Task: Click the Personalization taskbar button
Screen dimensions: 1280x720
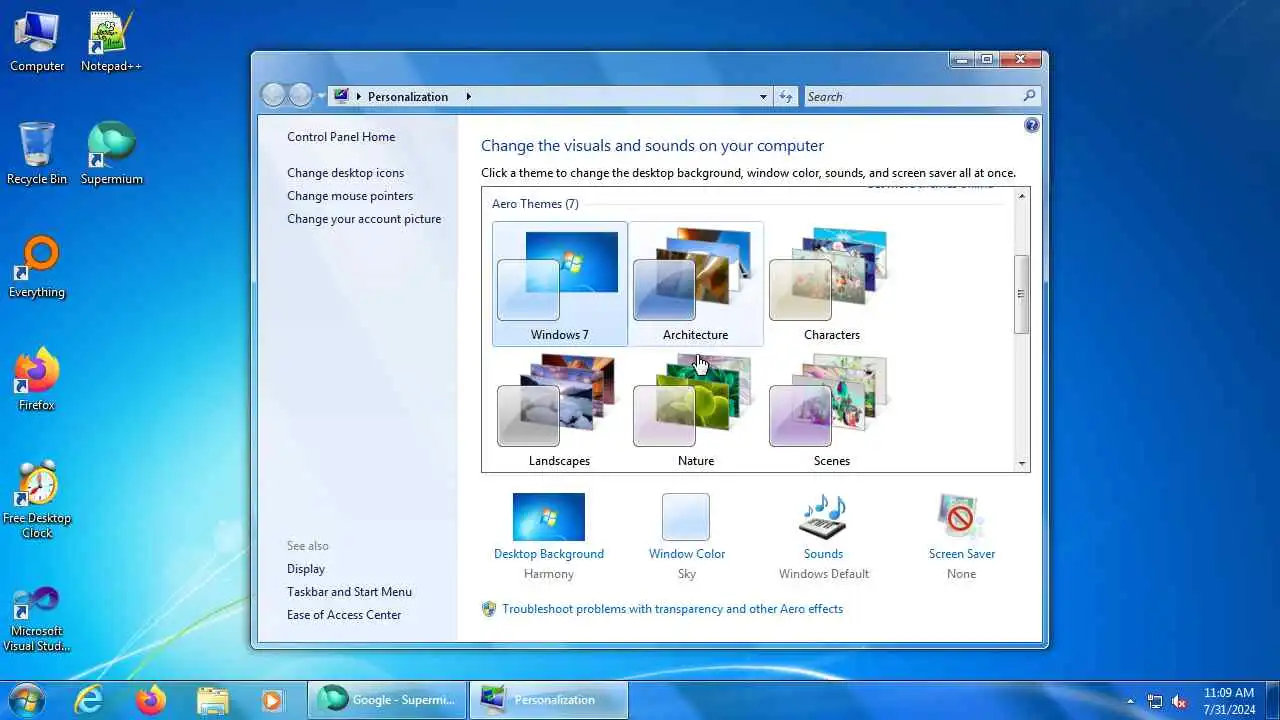Action: tap(548, 700)
